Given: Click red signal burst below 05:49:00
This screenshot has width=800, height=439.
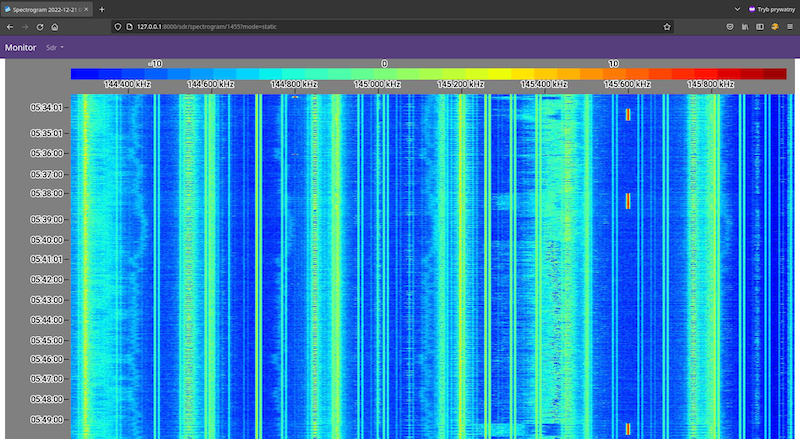Looking at the screenshot, I should 628,429.
